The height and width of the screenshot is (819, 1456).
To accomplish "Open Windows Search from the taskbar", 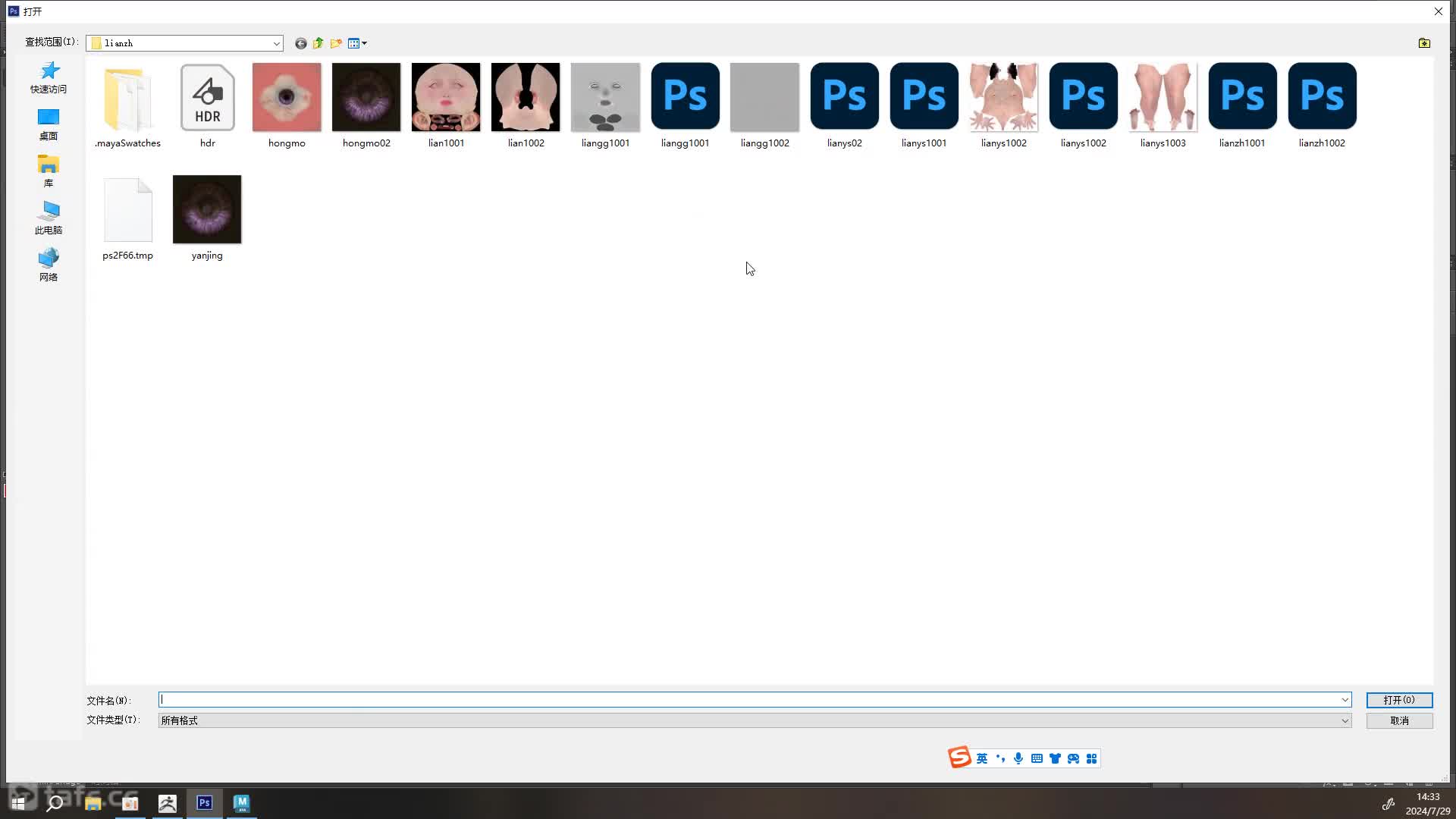I will tap(55, 803).
